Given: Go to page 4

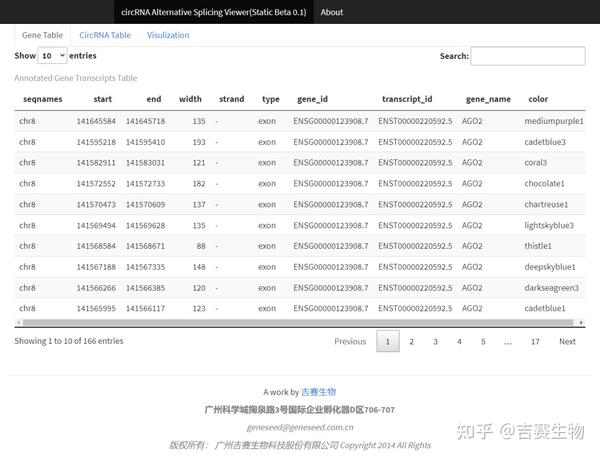Looking at the screenshot, I should coord(459,342).
